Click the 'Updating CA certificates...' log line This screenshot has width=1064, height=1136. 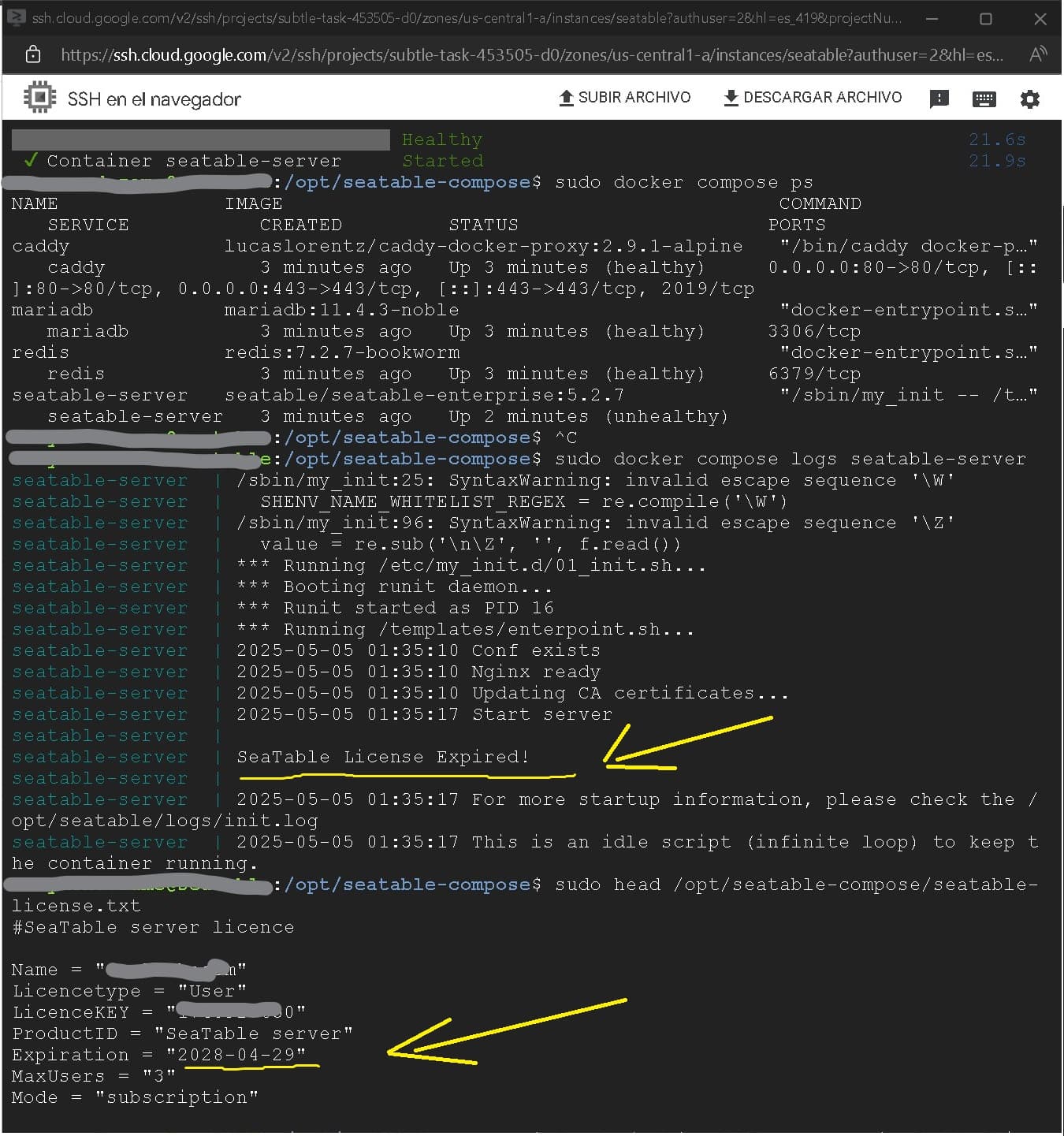coord(630,693)
